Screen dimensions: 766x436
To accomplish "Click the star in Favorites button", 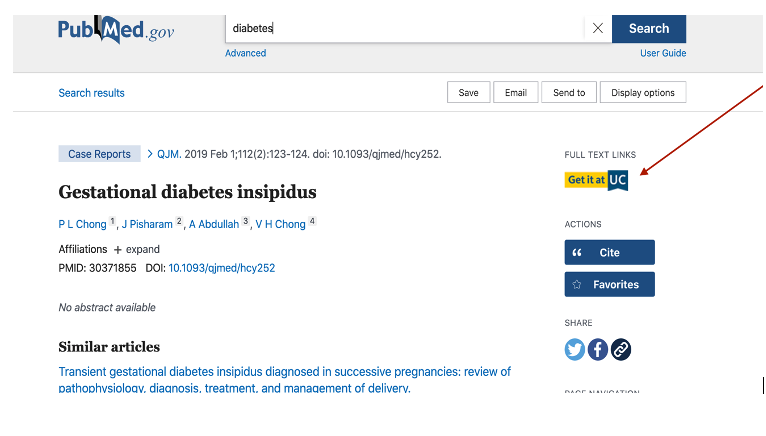I will point(577,284).
